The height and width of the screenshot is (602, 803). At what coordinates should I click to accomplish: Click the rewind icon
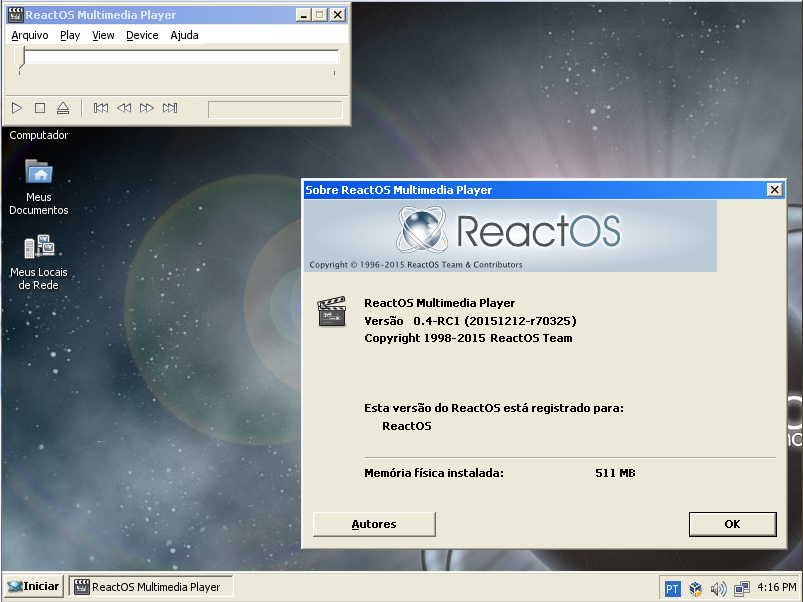pyautogui.click(x=125, y=108)
